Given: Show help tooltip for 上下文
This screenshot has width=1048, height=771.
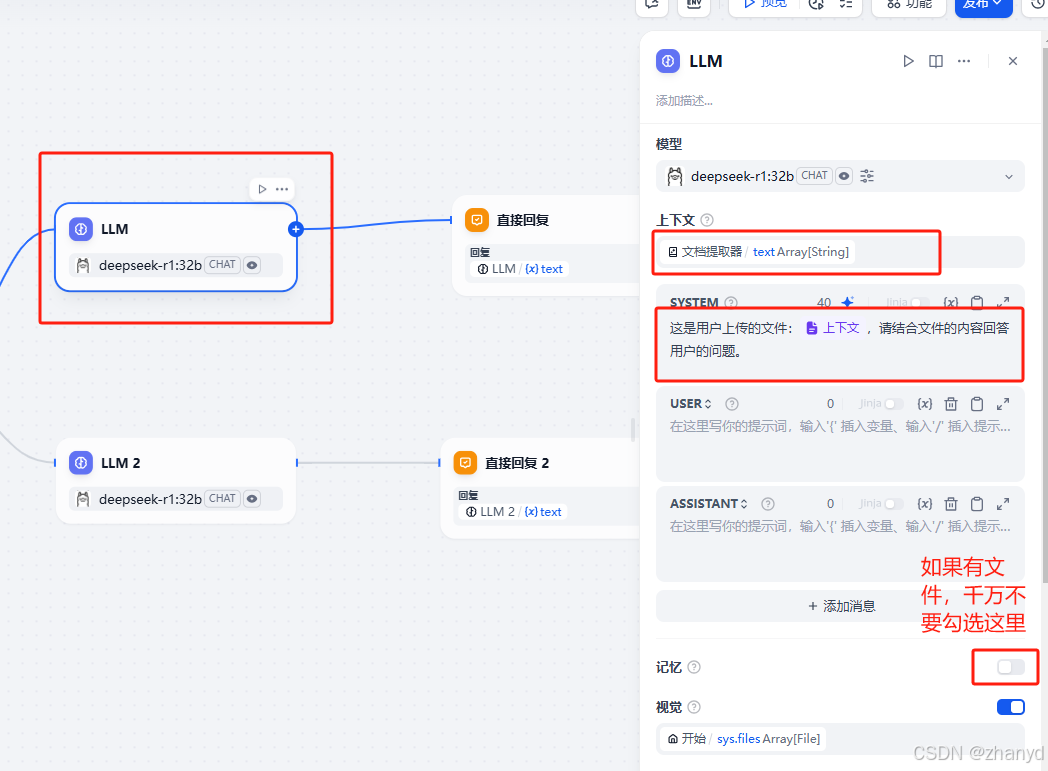Looking at the screenshot, I should (706, 220).
